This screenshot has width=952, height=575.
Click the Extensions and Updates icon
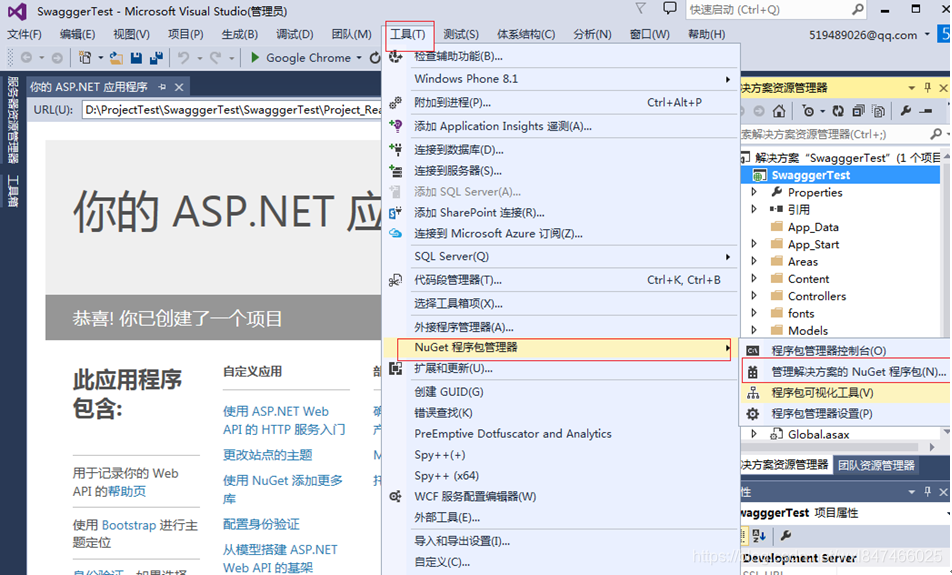coord(395,368)
